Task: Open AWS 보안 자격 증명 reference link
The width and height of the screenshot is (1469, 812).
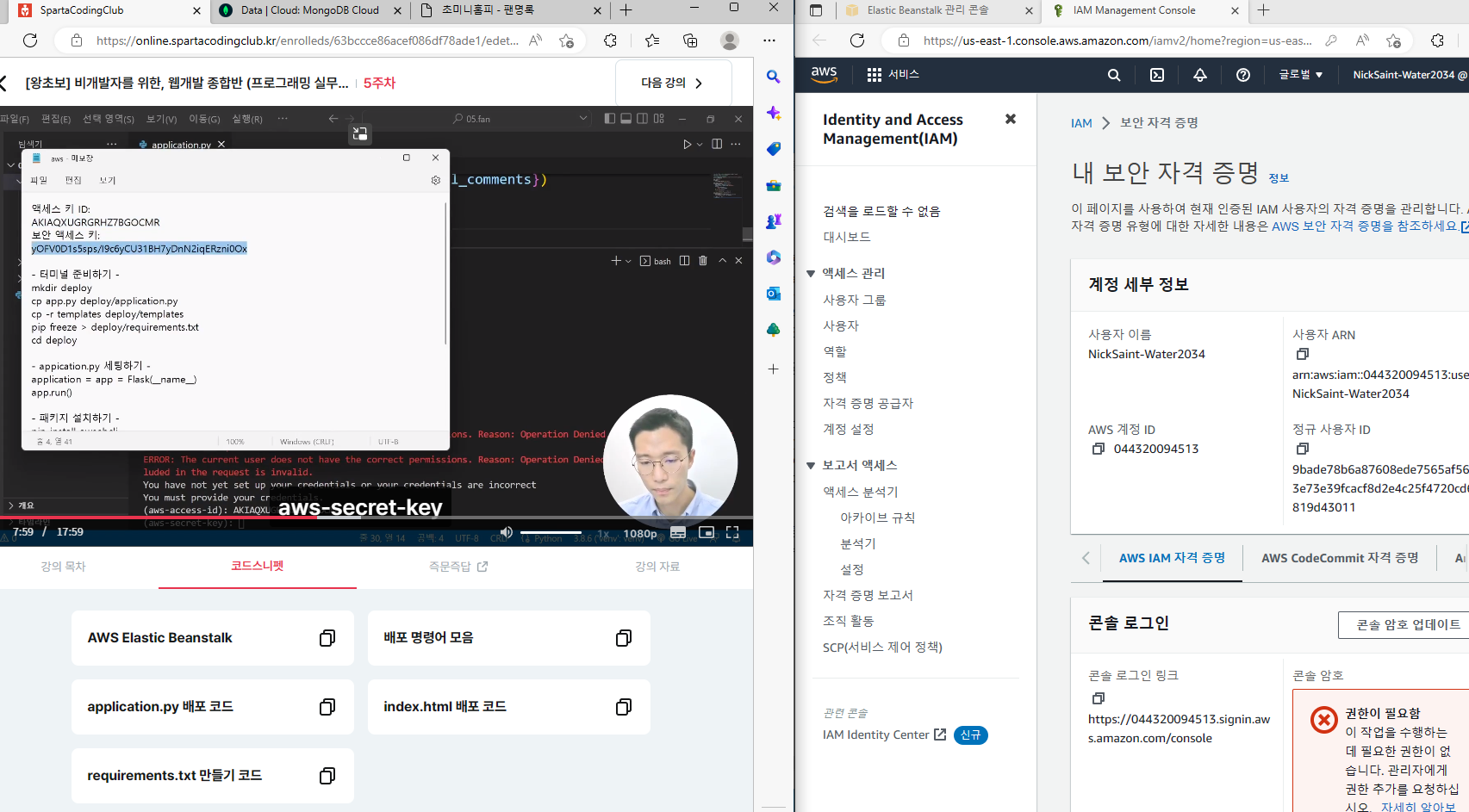Action: pos(1370,226)
